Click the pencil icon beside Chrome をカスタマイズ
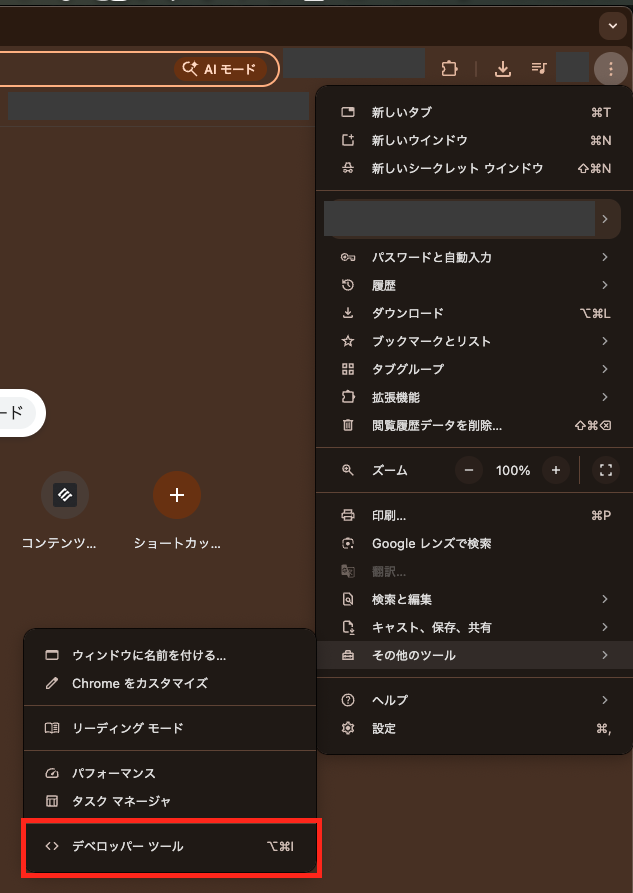 (x=52, y=683)
